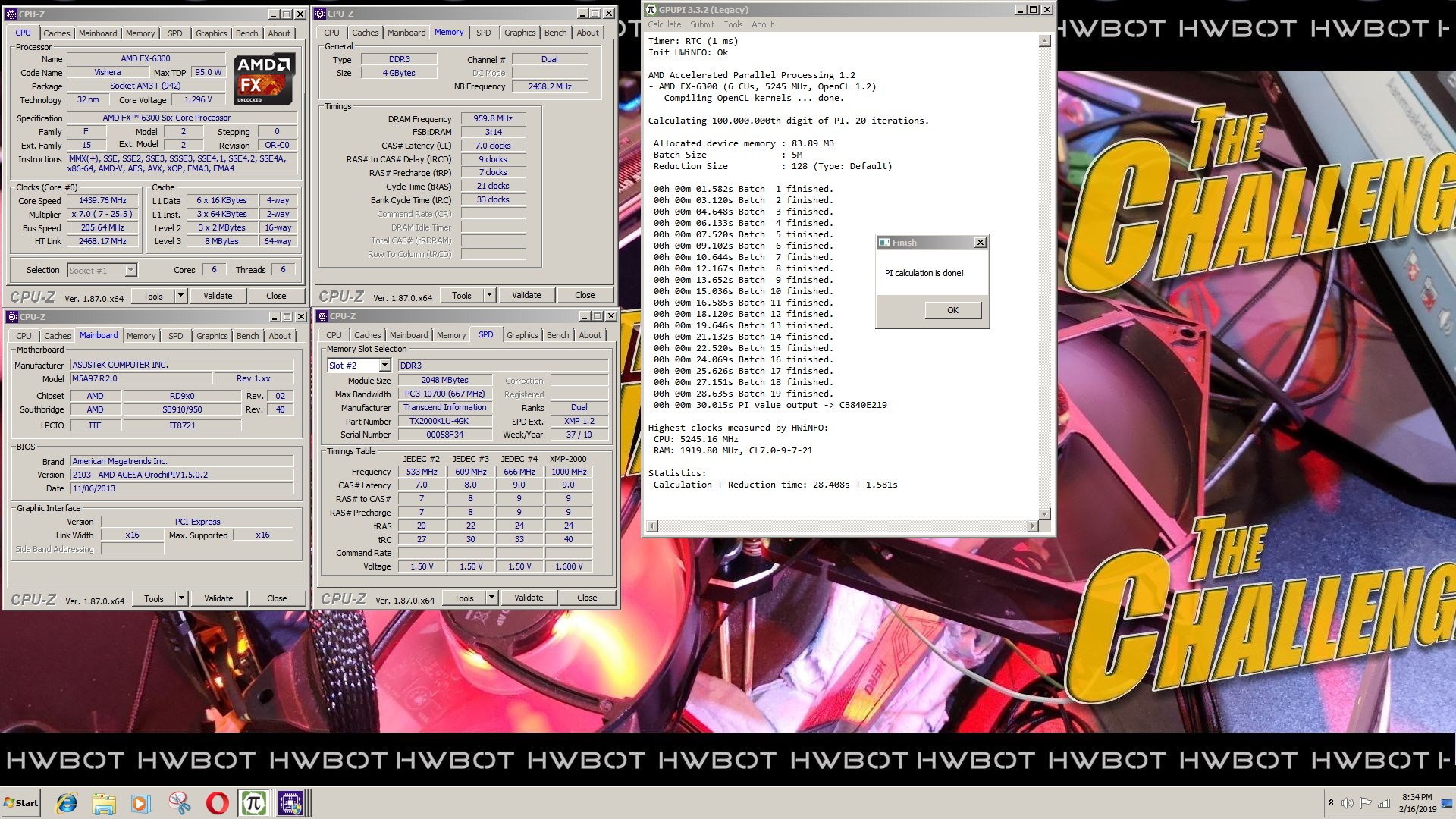Open SPD tab in Memory CPU-Z window
The image size is (1456, 819).
point(483,33)
